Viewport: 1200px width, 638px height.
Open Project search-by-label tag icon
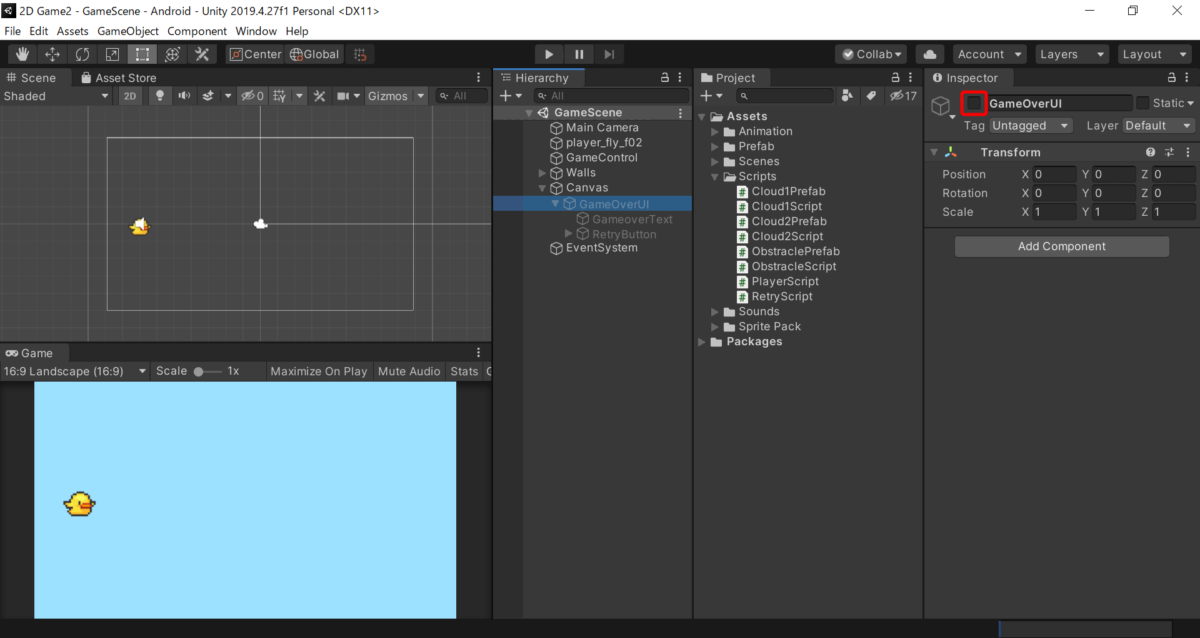tap(871, 96)
